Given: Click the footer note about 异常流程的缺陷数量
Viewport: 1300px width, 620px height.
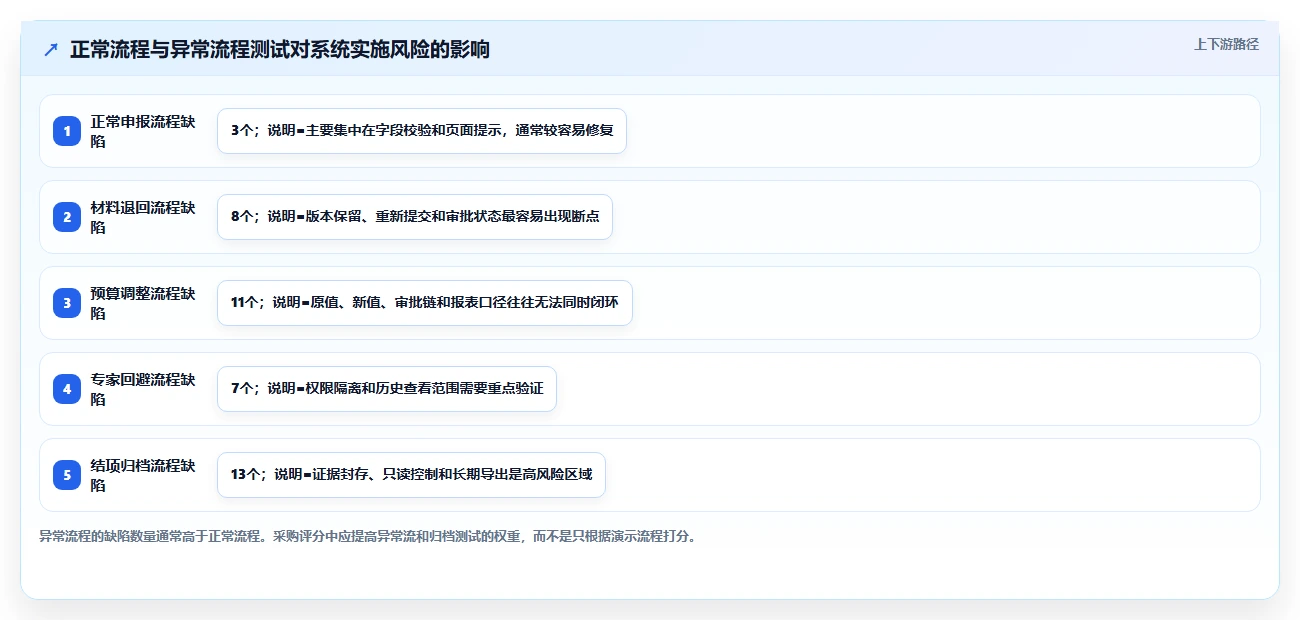Looking at the screenshot, I should coord(367,536).
